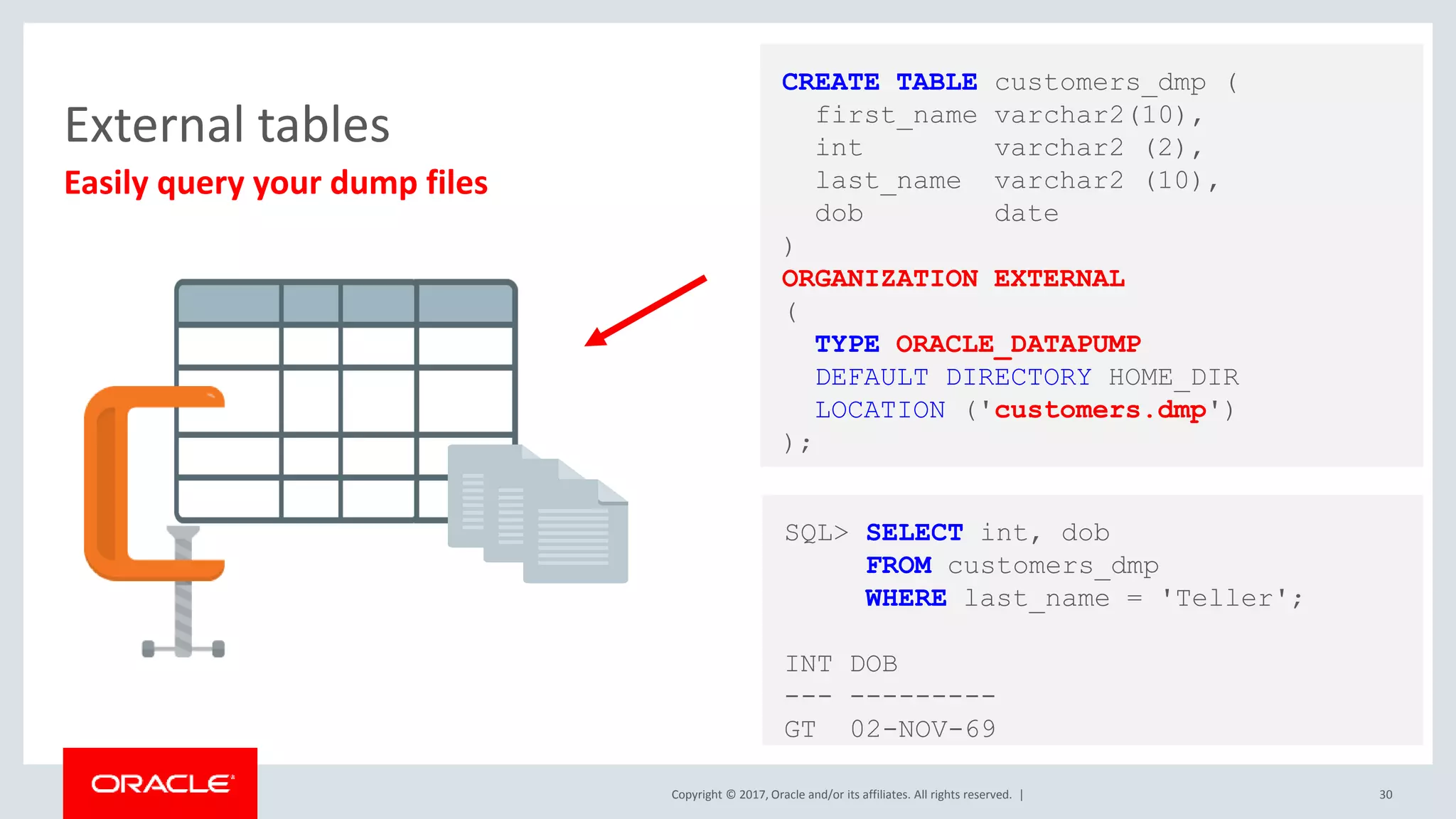Click the "02-NOV-69" date value
Viewport: 1456px width, 819px height.
[x=923, y=729]
